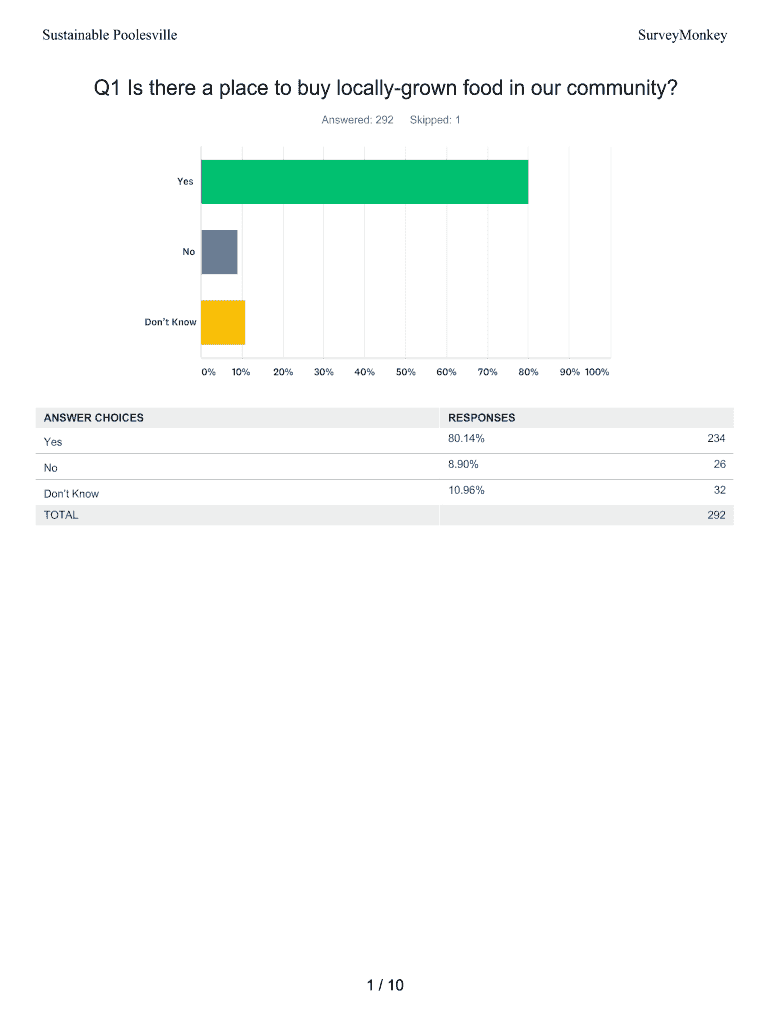Click the 8.90% value in table
This screenshot has width=770, height=1024.
464,465
